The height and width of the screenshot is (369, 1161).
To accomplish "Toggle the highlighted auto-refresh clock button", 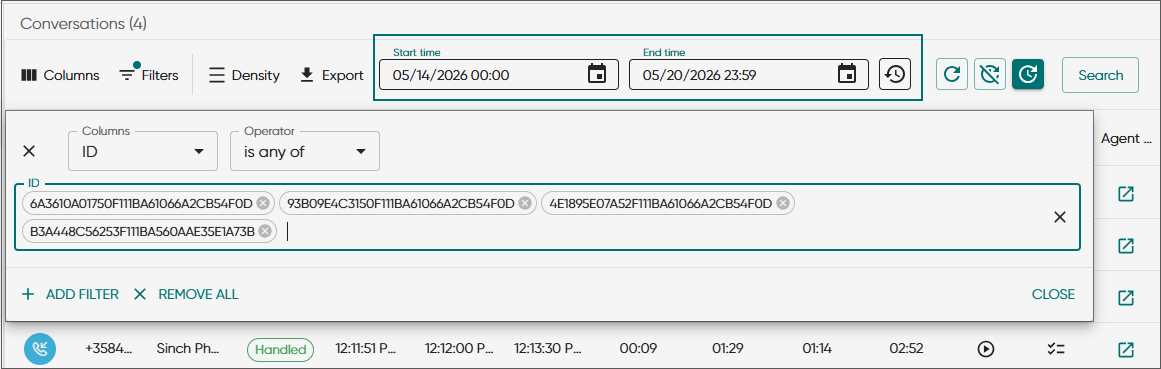I will pos(1028,74).
